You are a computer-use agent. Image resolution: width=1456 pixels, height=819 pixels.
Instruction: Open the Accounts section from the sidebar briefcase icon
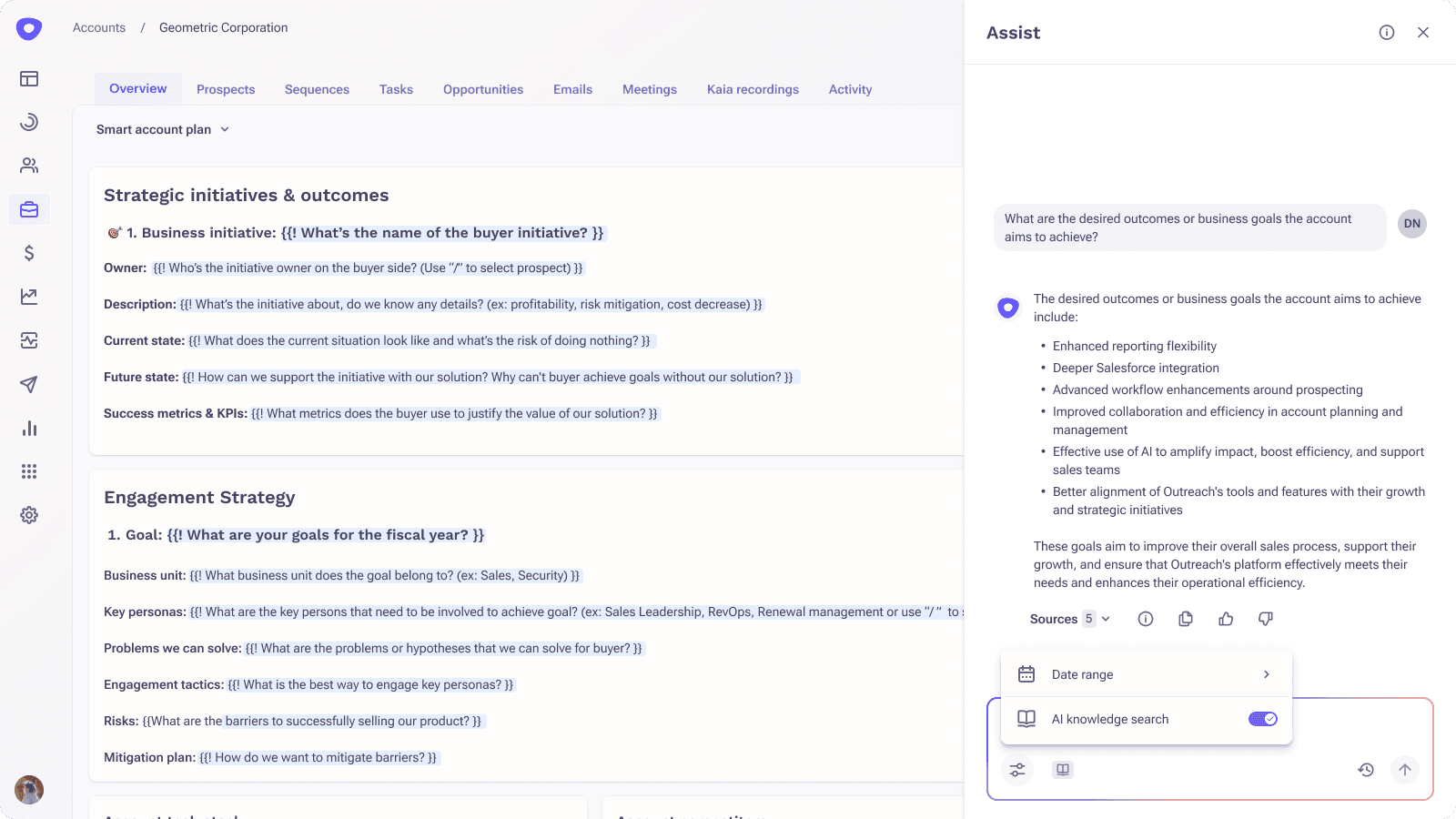pos(29,209)
